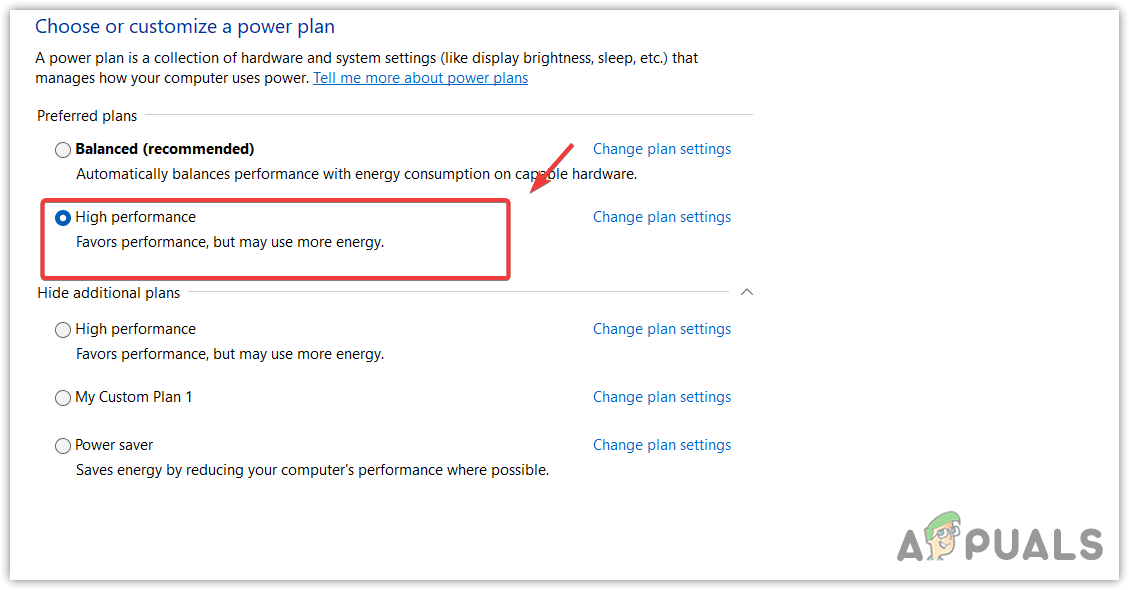Click the Preferred plans section label
This screenshot has height=590, width=1129.
click(87, 116)
